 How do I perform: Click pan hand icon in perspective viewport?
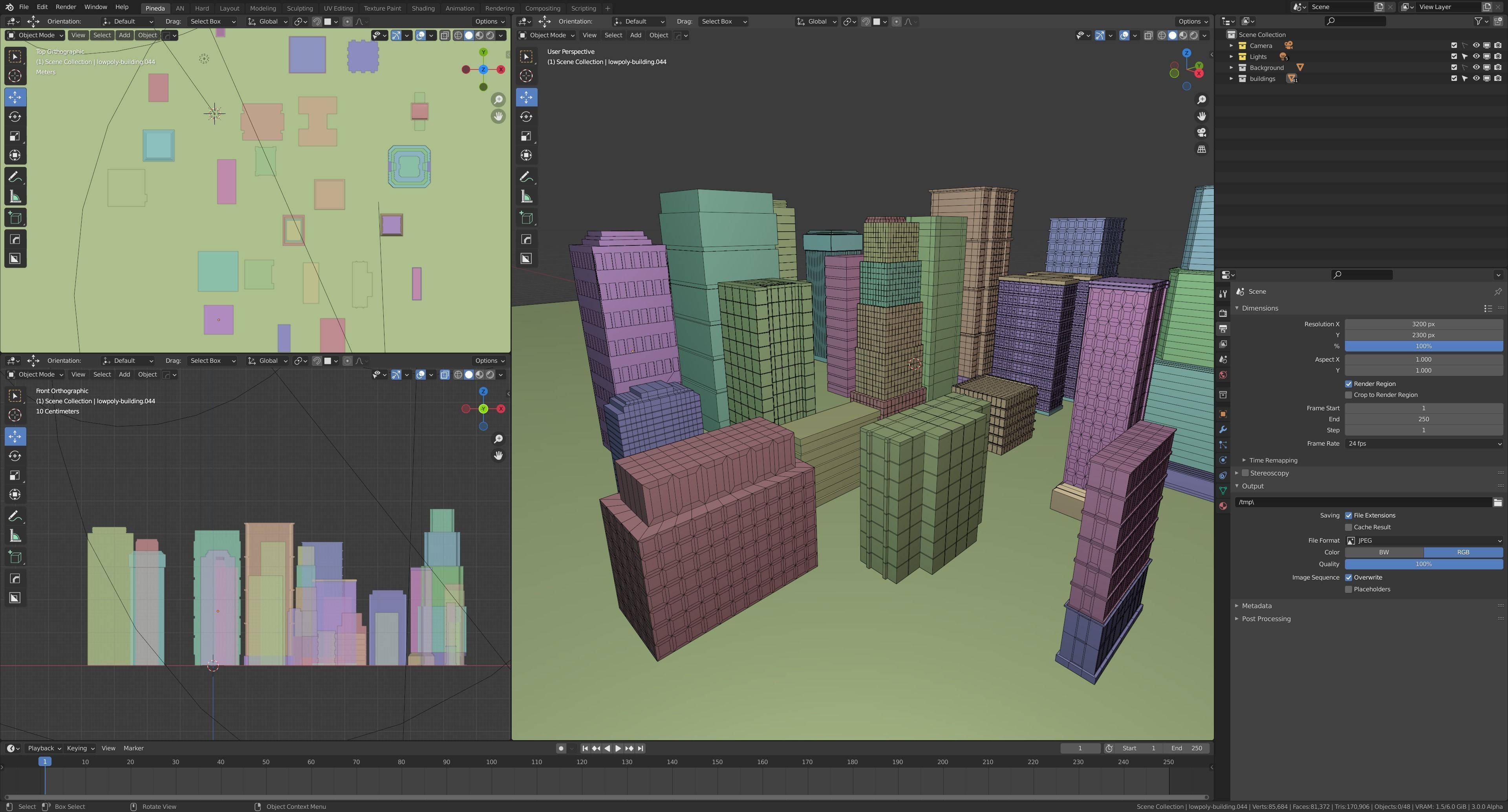click(x=1201, y=116)
